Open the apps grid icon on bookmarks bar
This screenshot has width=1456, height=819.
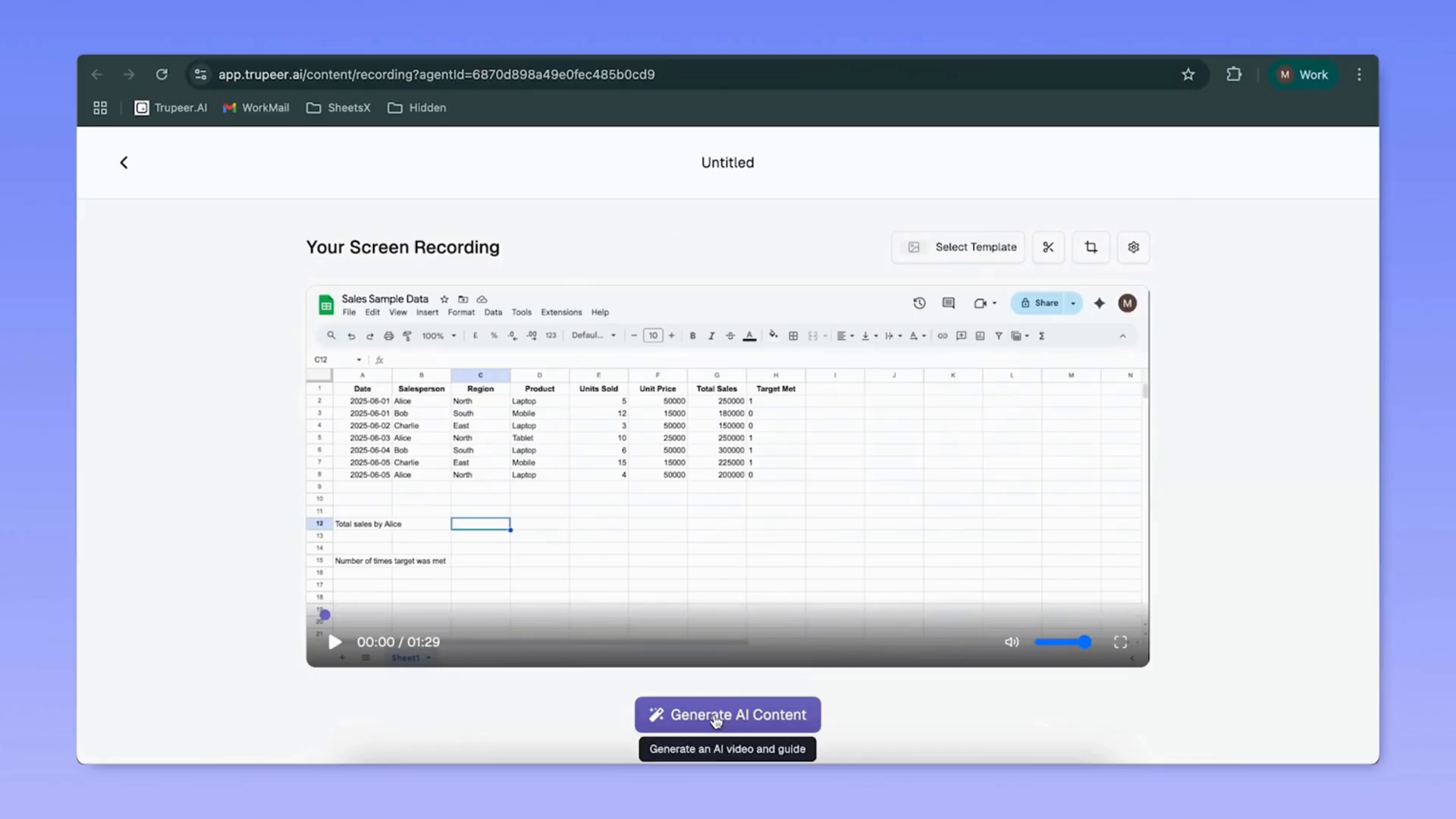click(99, 107)
